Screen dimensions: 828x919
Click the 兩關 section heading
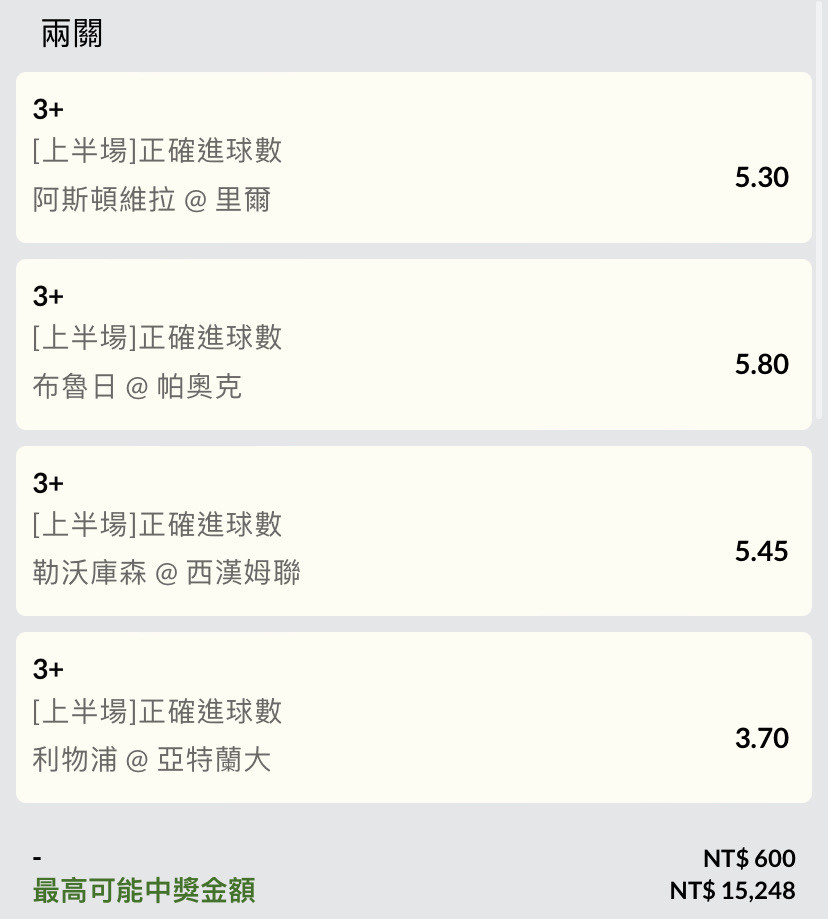(x=71, y=33)
